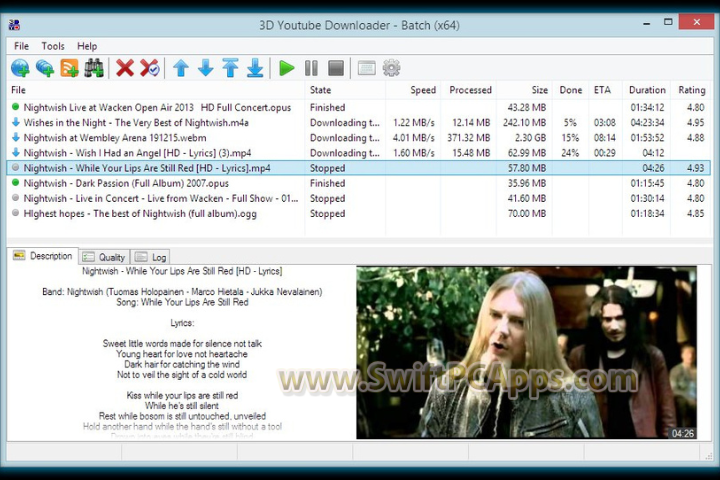Select Wishes in the Night m4a row

pos(359,123)
